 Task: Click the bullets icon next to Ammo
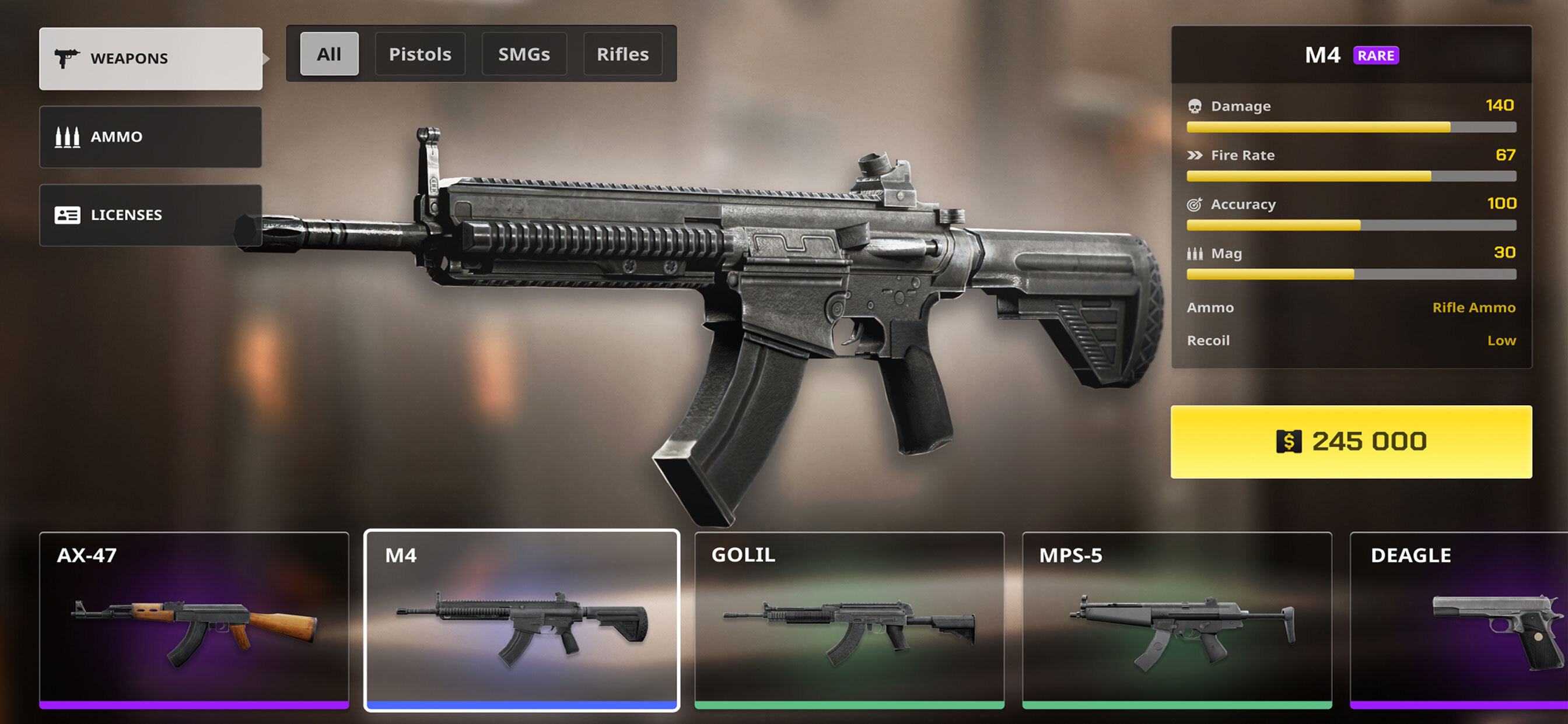tap(67, 137)
